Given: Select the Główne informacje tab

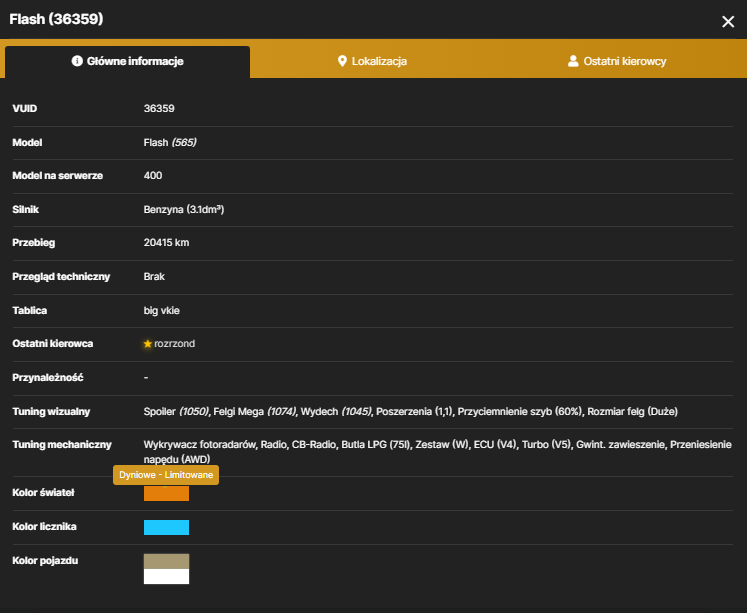Looking at the screenshot, I should [128, 61].
